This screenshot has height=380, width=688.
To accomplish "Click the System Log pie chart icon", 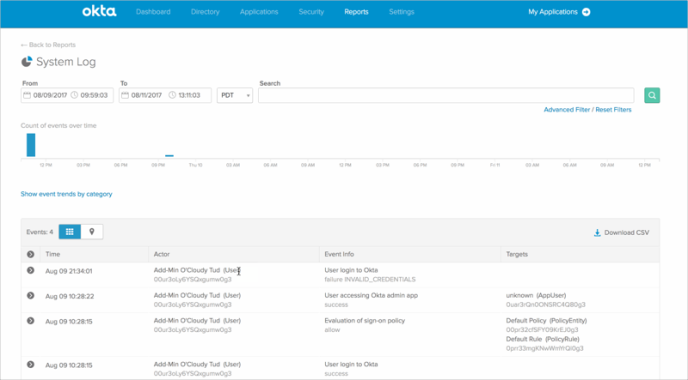I will (27, 61).
